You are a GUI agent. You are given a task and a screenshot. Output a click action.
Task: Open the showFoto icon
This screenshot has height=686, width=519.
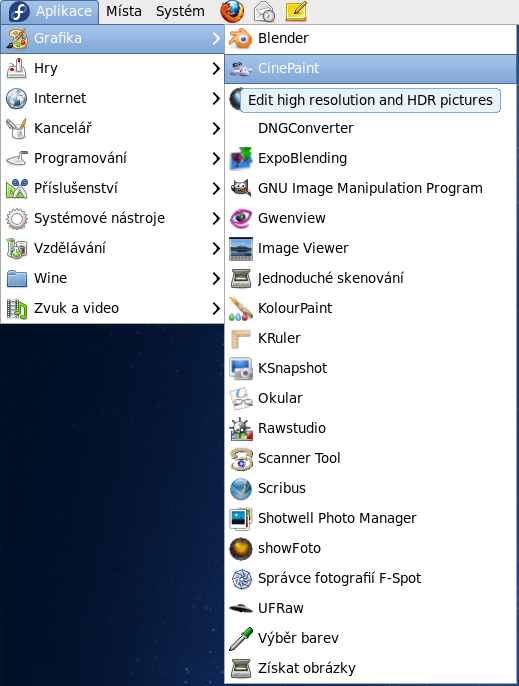(240, 548)
